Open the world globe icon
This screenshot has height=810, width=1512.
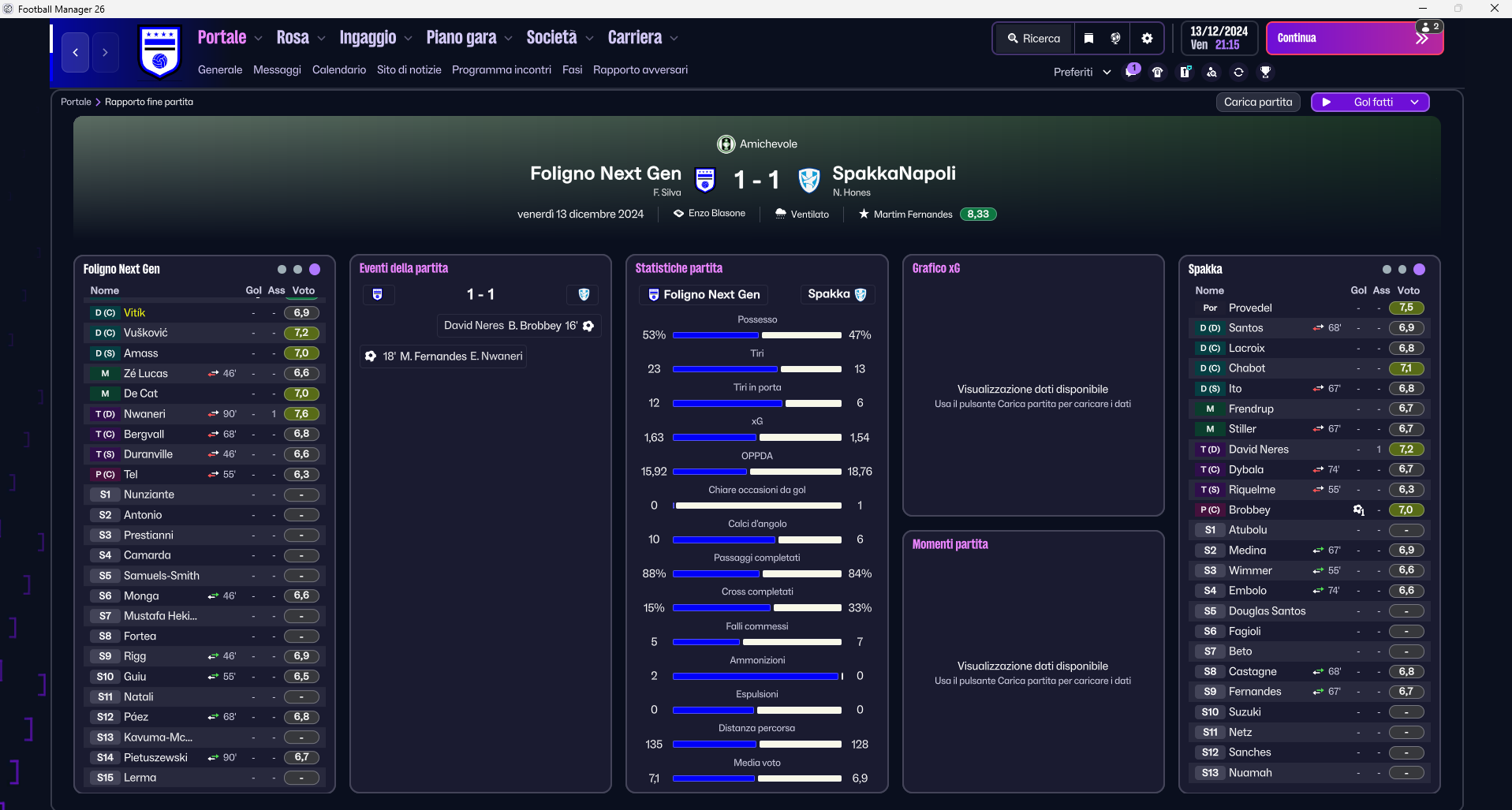(x=1115, y=39)
